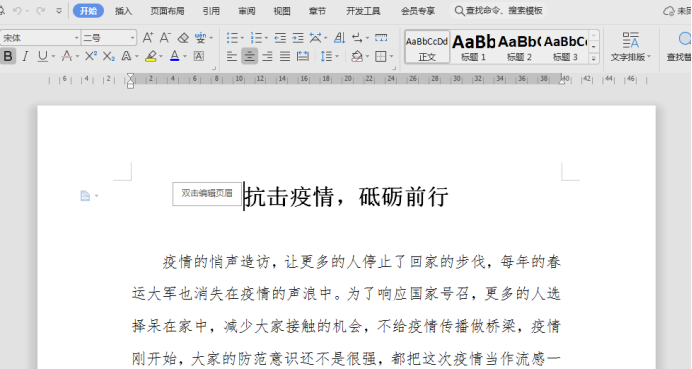Open the quick access toolbar customize arrow

(59, 11)
